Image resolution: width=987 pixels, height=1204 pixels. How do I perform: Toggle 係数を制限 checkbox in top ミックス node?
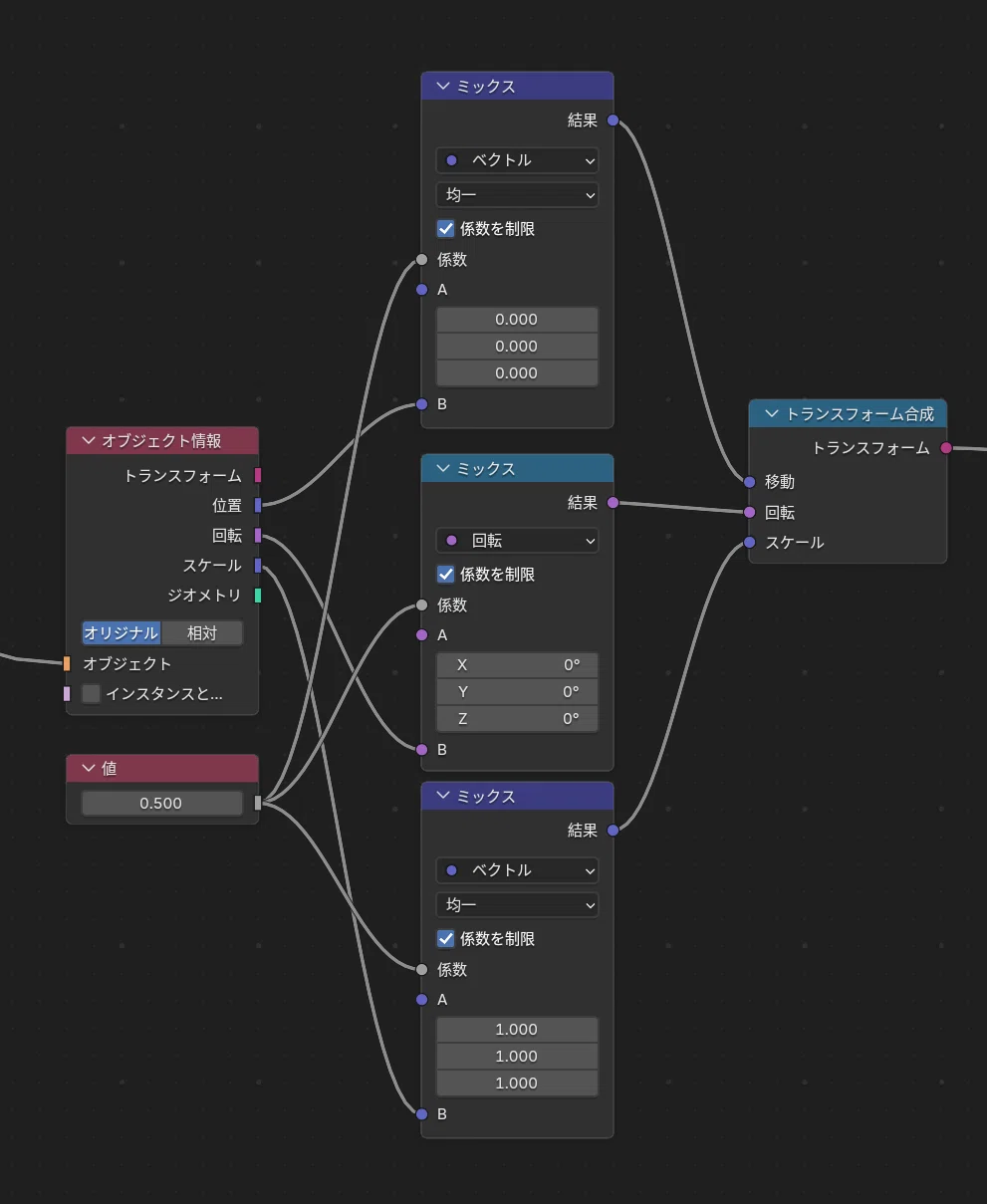tap(446, 229)
